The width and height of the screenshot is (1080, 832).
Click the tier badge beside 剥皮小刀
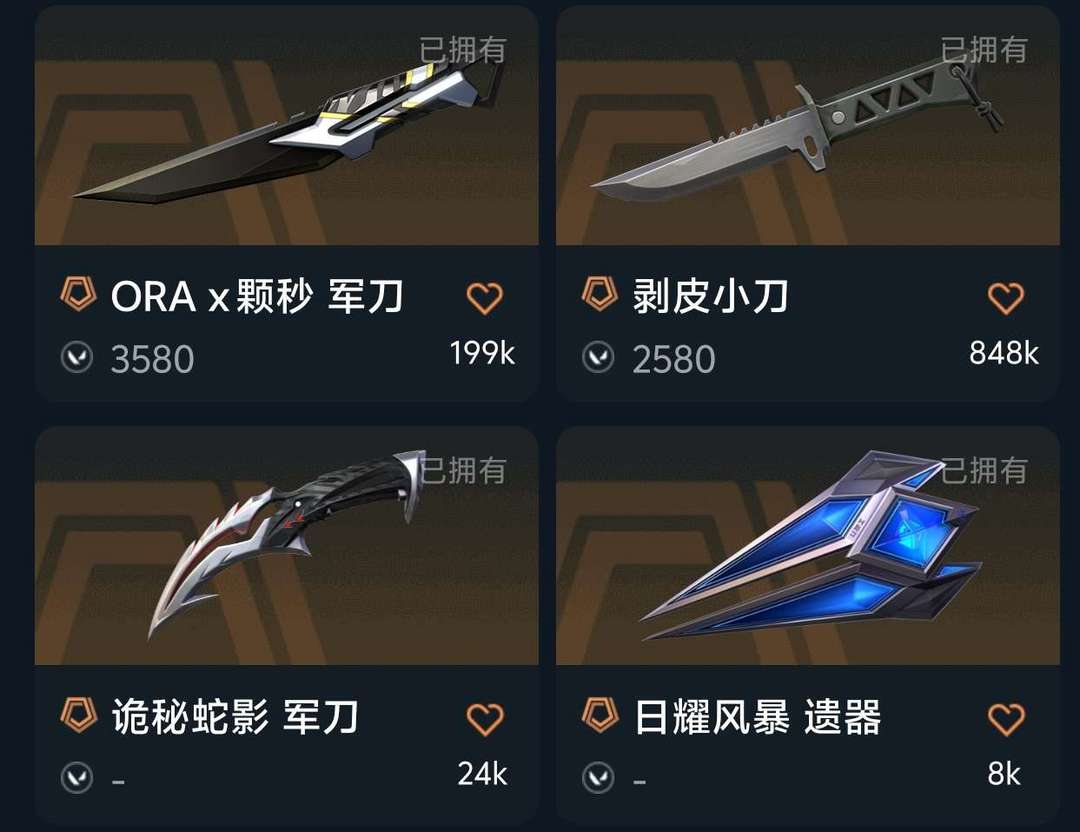599,294
